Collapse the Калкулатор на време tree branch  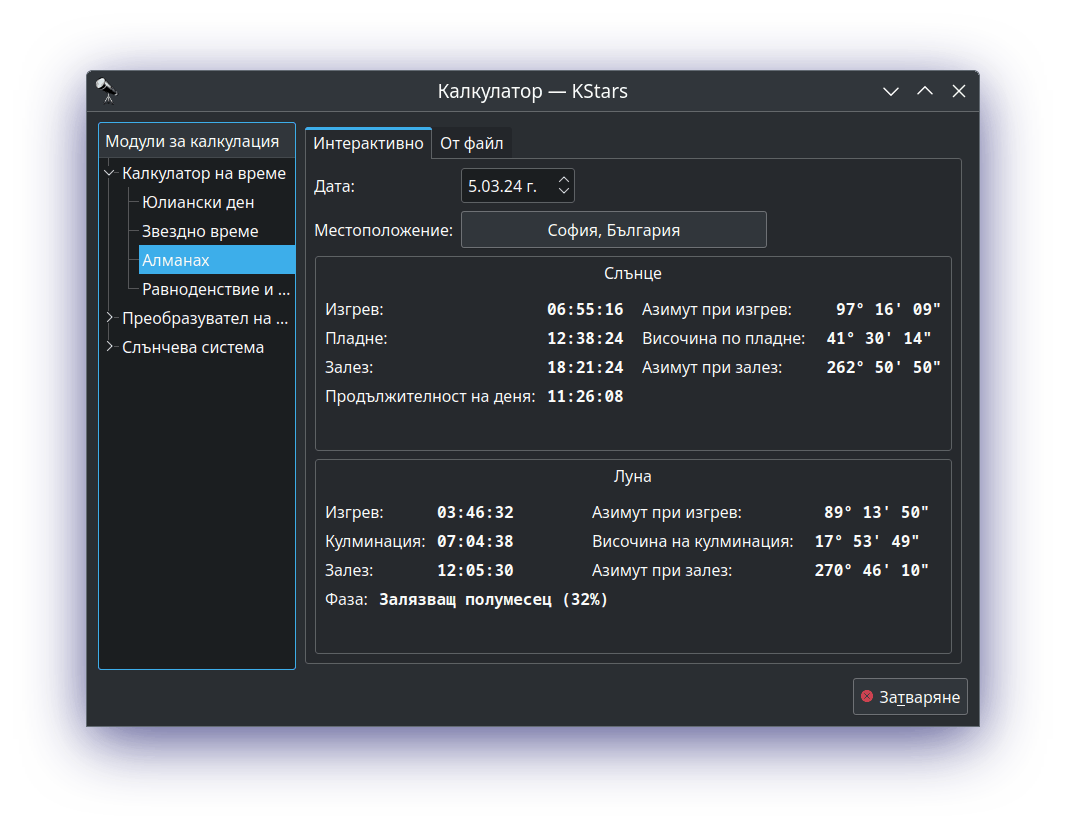(109, 173)
